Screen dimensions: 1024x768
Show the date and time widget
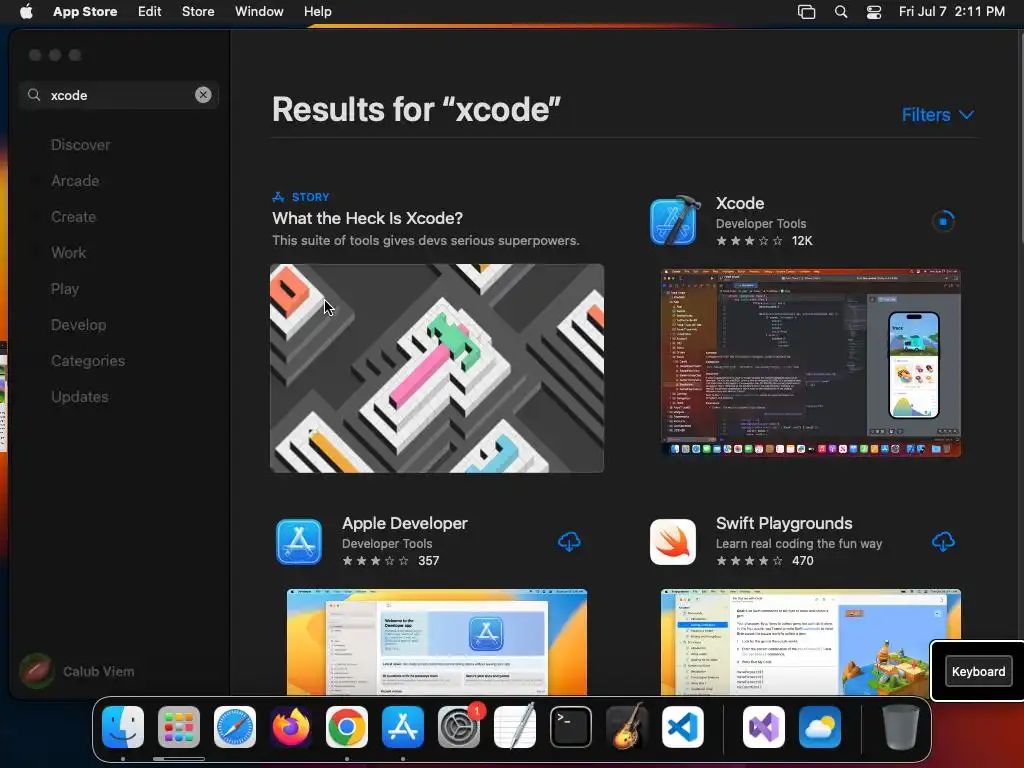(952, 12)
